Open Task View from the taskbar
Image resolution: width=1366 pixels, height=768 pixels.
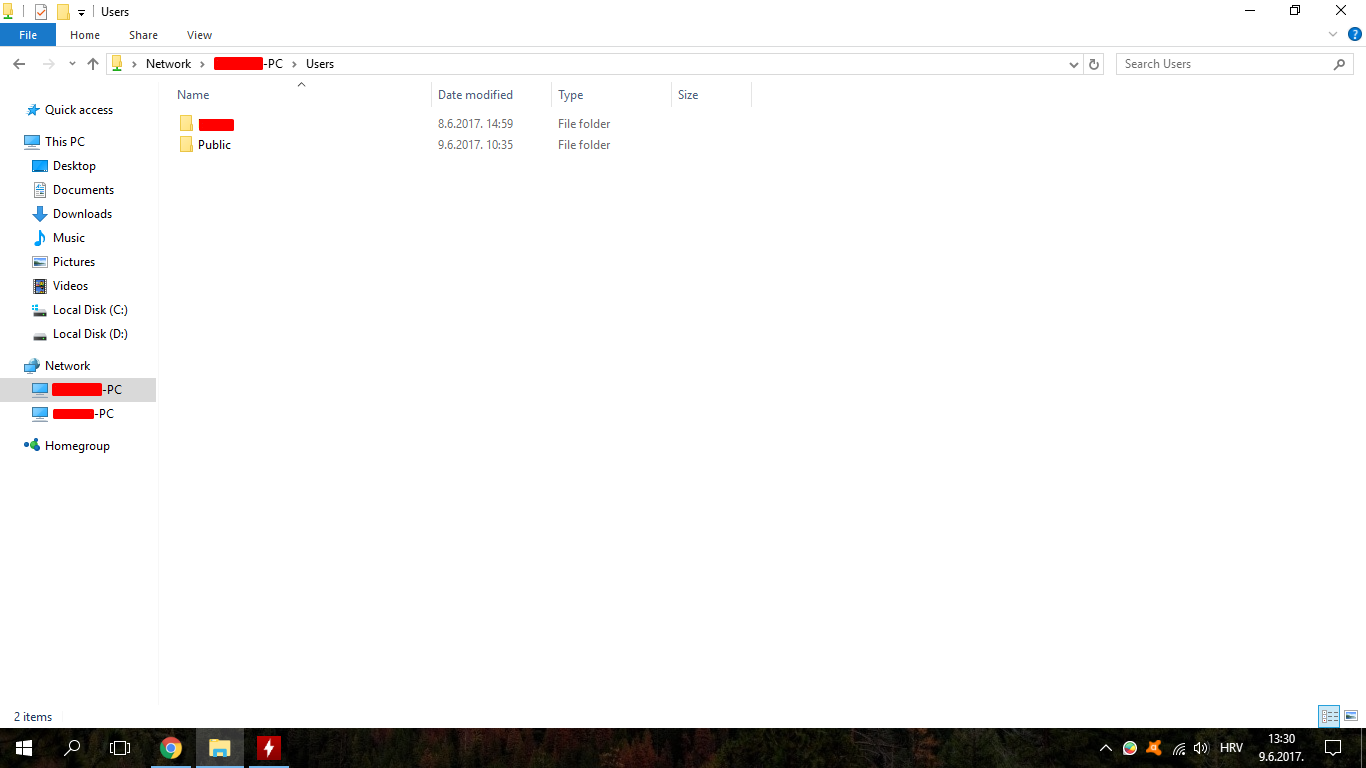120,748
